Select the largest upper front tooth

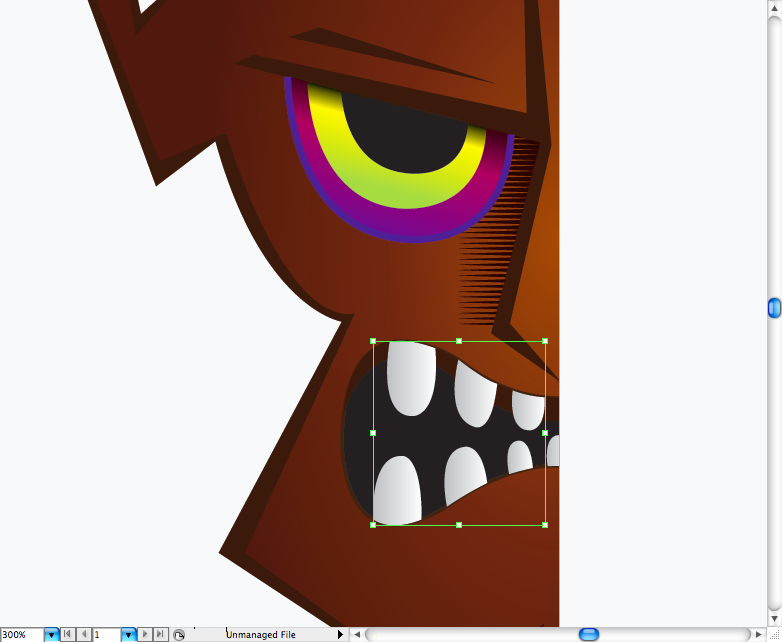pyautogui.click(x=411, y=379)
